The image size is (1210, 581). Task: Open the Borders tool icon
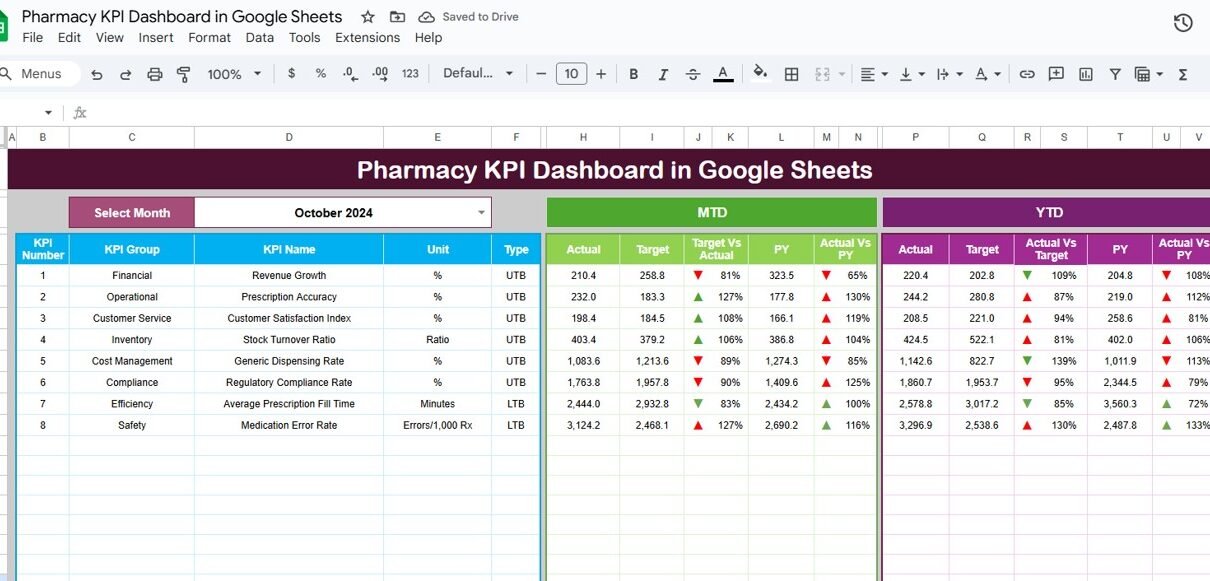click(791, 74)
